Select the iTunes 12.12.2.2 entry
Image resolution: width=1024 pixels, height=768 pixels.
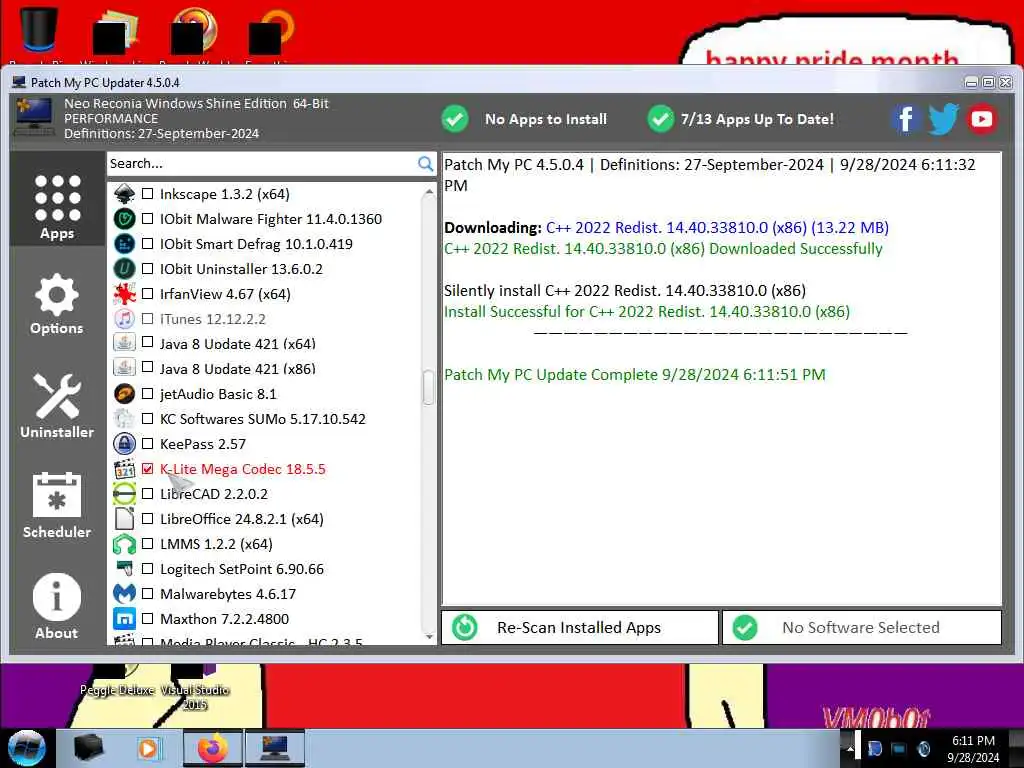click(212, 319)
